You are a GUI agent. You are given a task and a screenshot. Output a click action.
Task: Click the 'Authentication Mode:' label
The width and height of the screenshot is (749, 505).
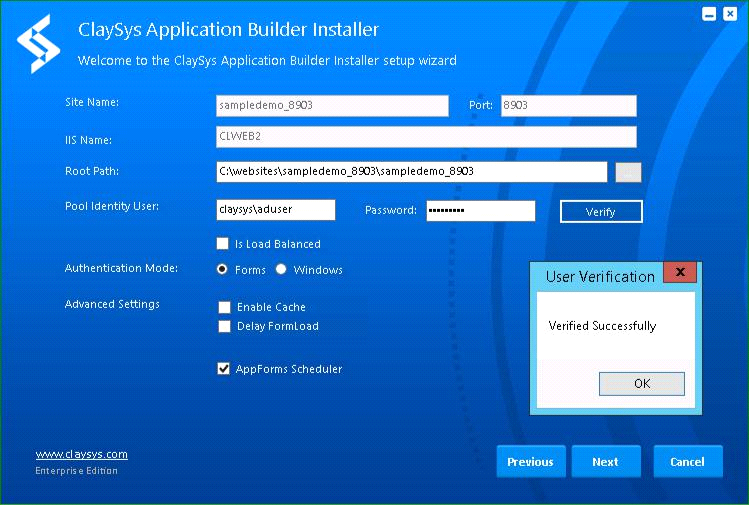[121, 268]
